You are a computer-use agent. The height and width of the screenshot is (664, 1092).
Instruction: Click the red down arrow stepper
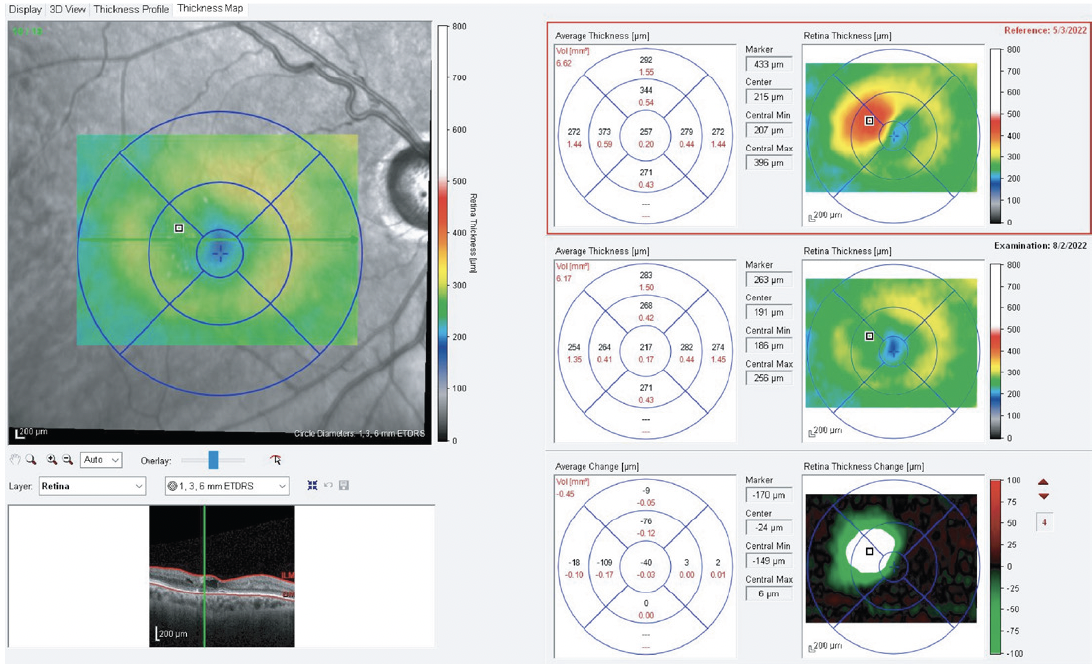1043,495
